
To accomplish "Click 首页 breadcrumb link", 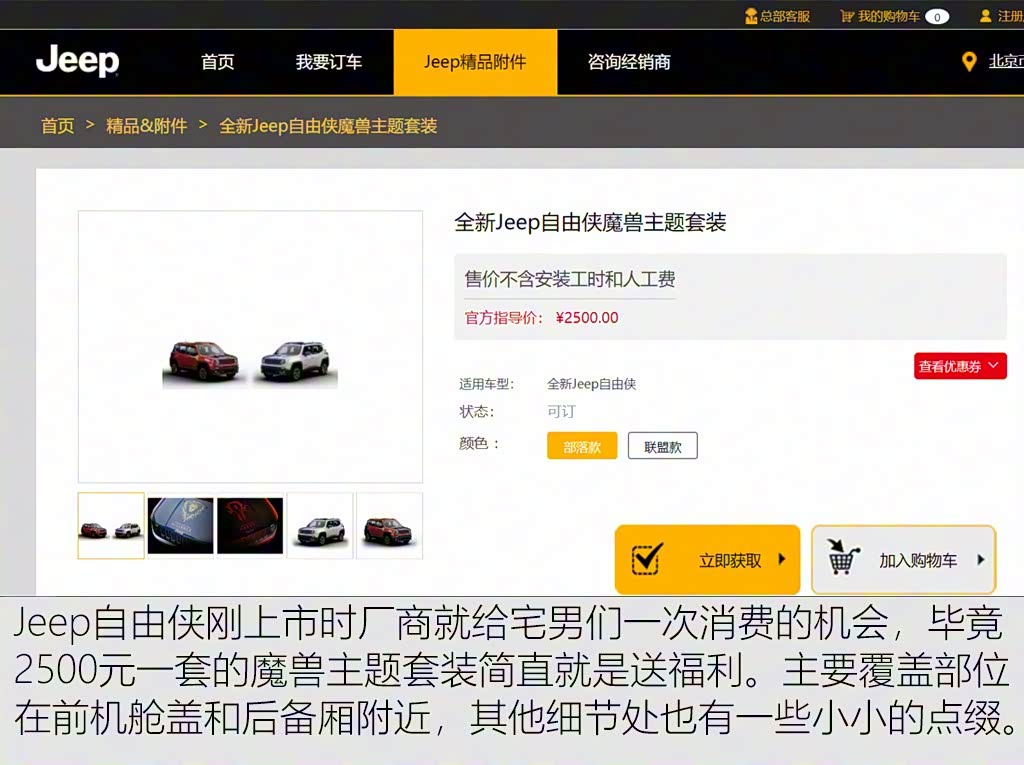I will click(x=57, y=126).
